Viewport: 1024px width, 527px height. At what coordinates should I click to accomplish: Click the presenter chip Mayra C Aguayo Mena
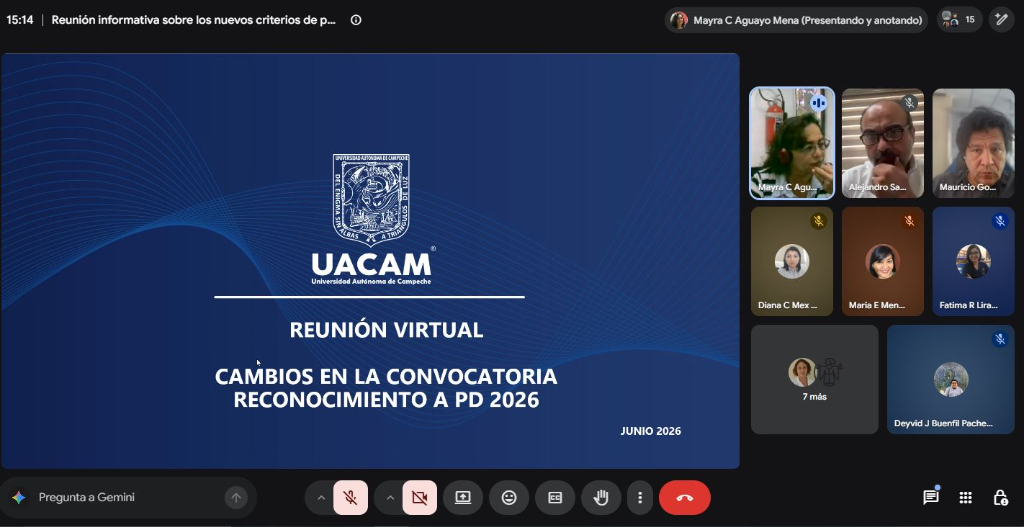tap(796, 20)
